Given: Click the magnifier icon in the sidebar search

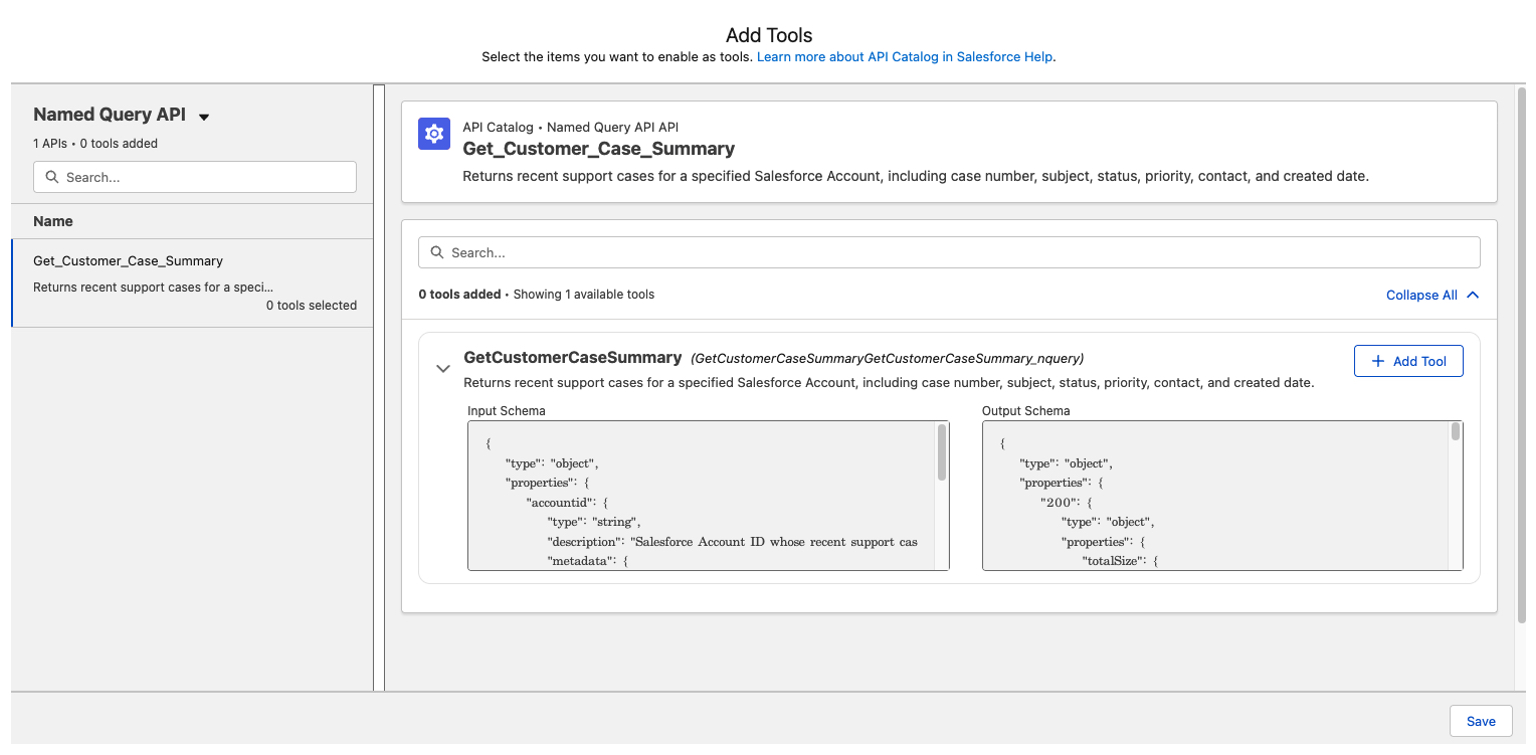Looking at the screenshot, I should (x=52, y=177).
